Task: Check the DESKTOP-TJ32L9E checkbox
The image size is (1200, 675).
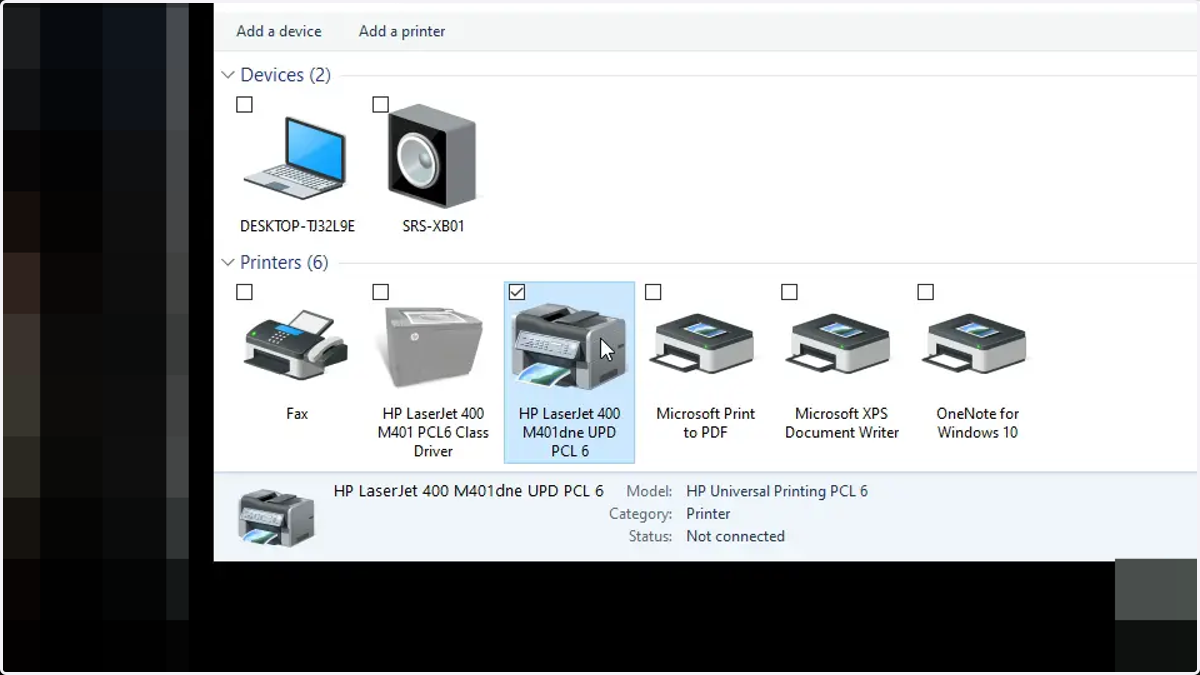Action: pyautogui.click(x=244, y=105)
